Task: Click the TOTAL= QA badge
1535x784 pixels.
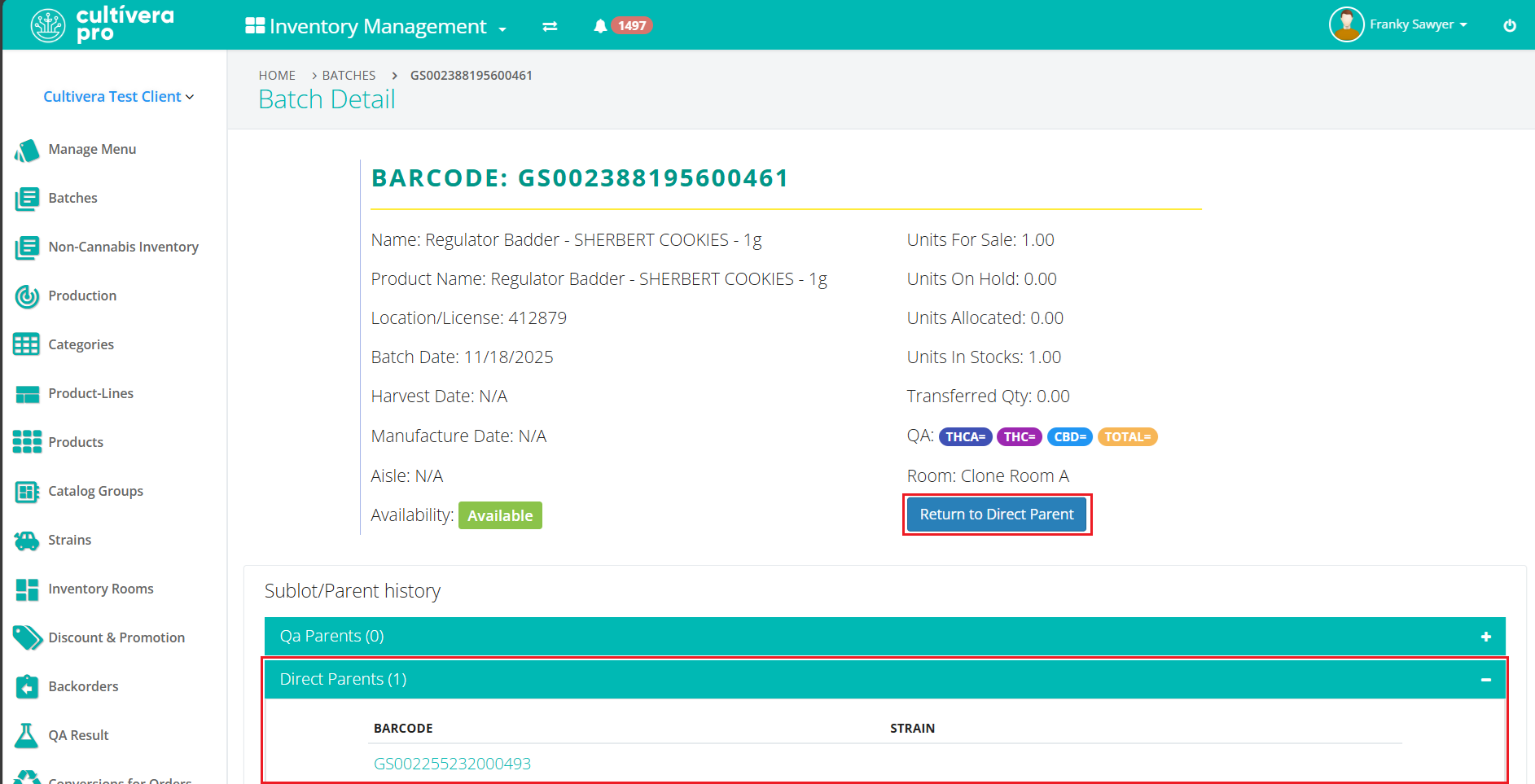Action: tap(1128, 437)
